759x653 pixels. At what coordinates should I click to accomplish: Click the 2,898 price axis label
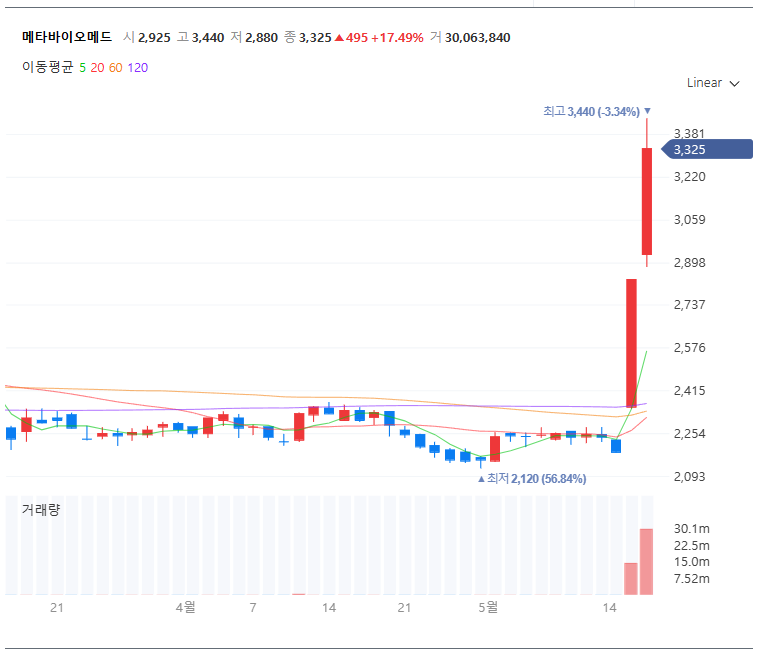point(689,263)
